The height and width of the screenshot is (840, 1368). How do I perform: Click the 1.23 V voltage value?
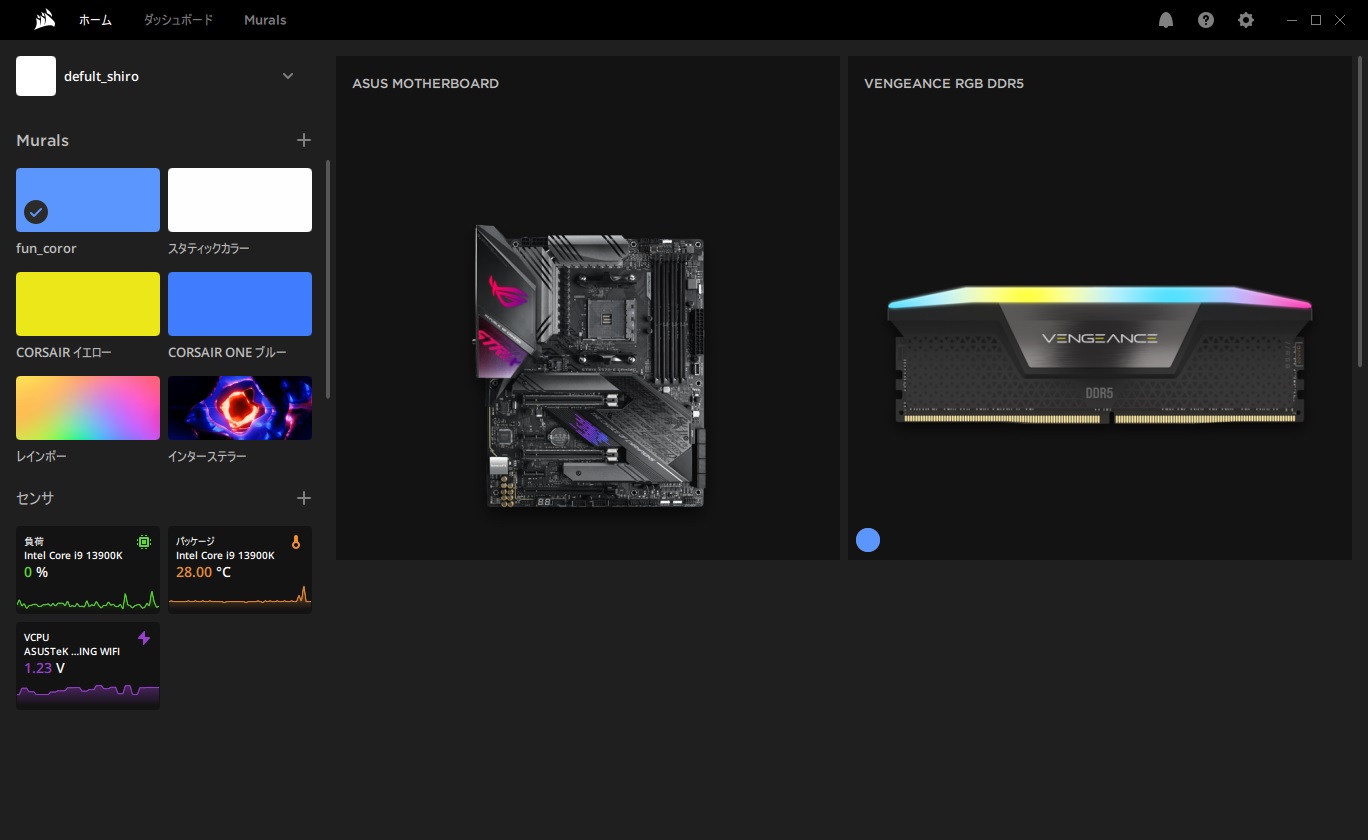[45, 668]
